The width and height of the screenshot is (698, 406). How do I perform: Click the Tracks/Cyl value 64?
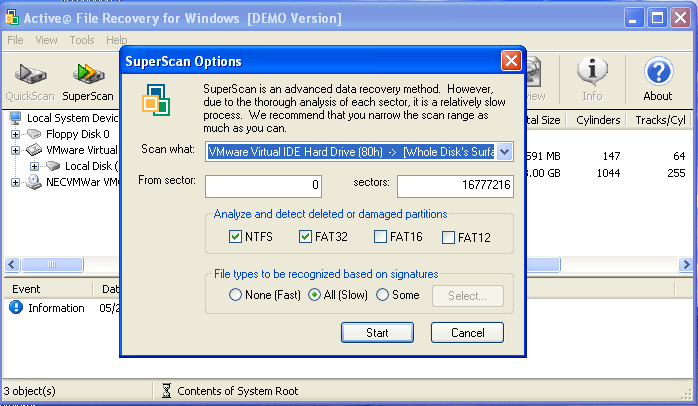[679, 156]
